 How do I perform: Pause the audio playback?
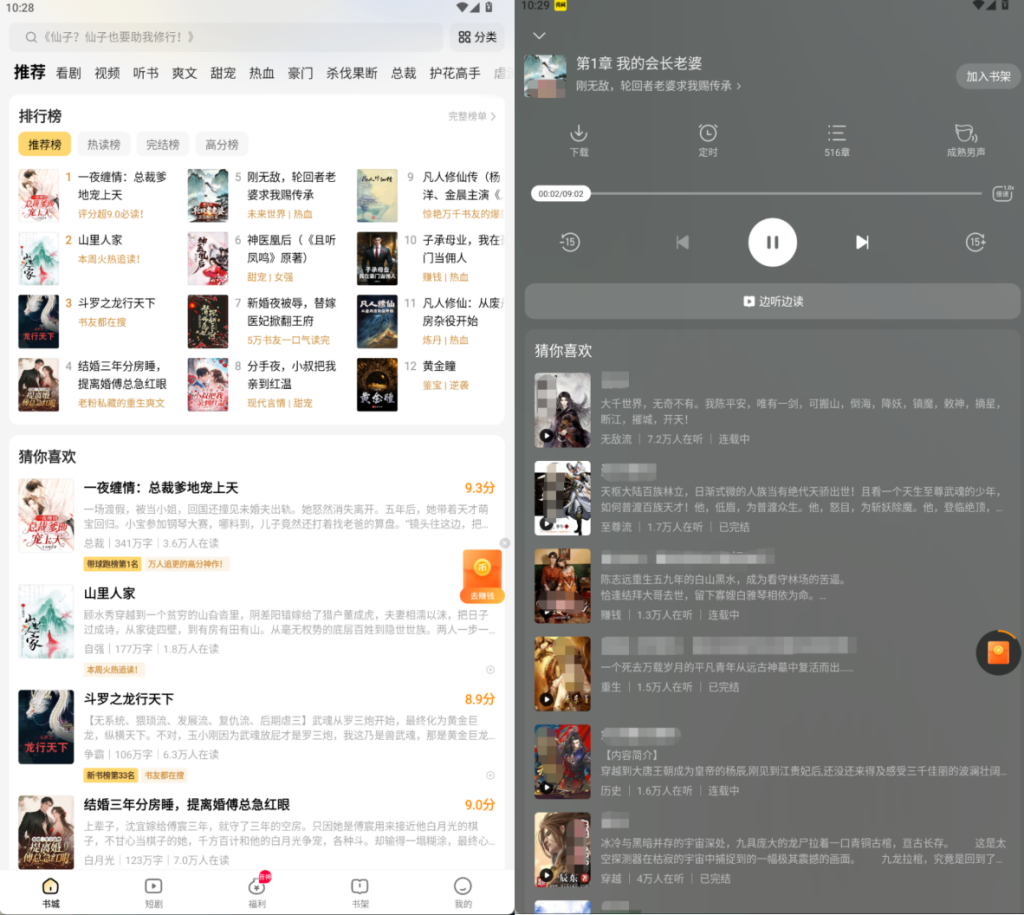pyautogui.click(x=772, y=242)
